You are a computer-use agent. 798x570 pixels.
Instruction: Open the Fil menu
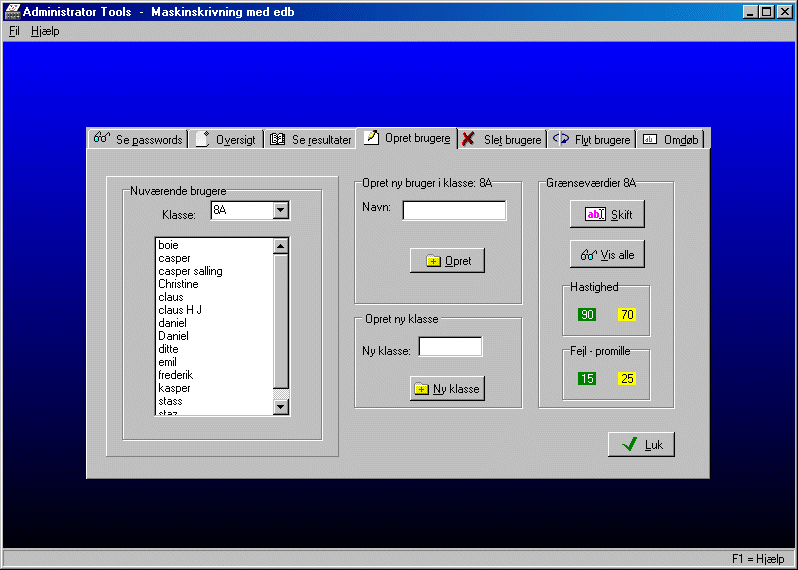point(14,31)
